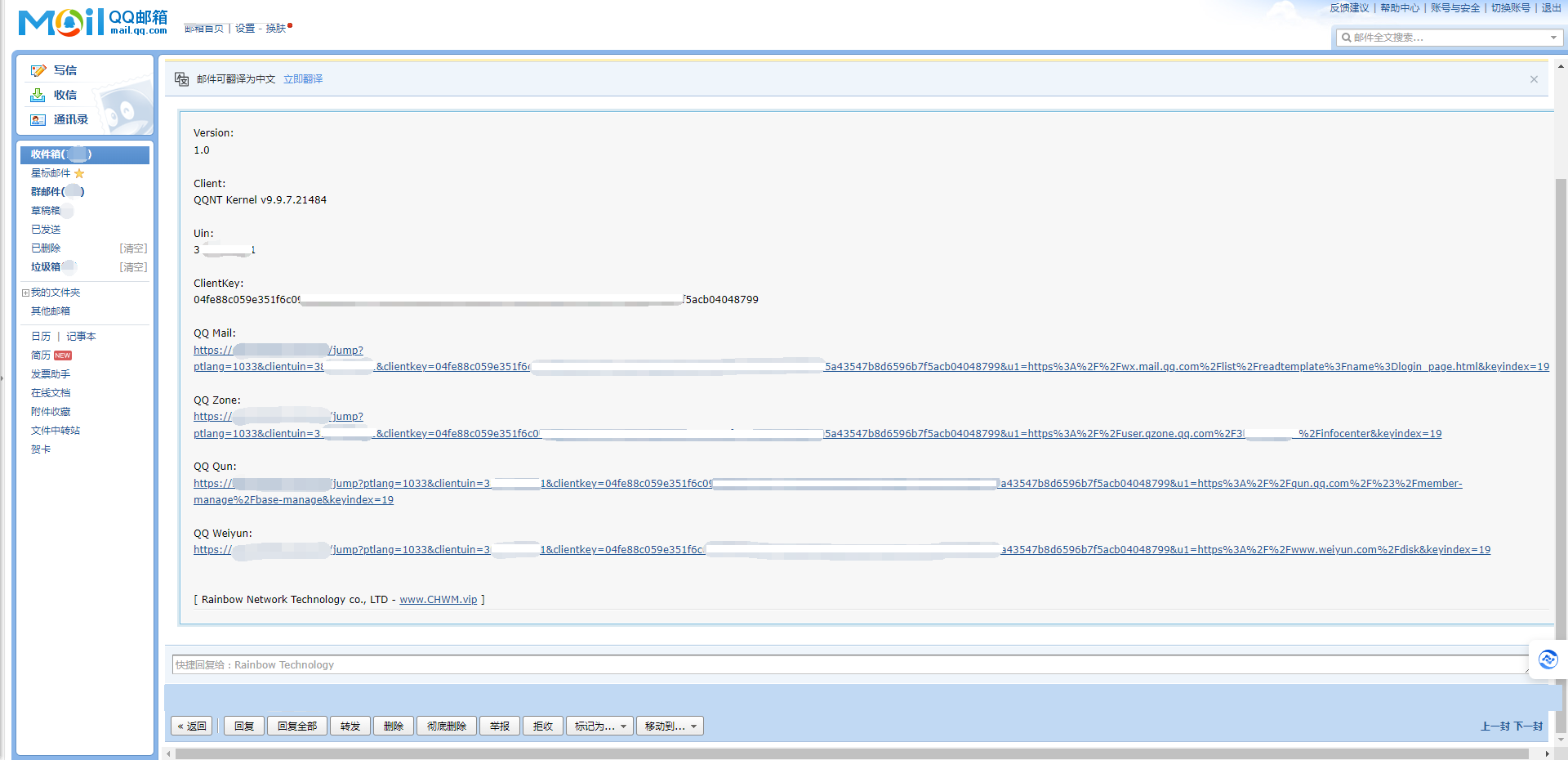Viewport: 1568px width, 760px height.
Task: Click the horizontal scrollbar under message
Action: (x=852, y=754)
